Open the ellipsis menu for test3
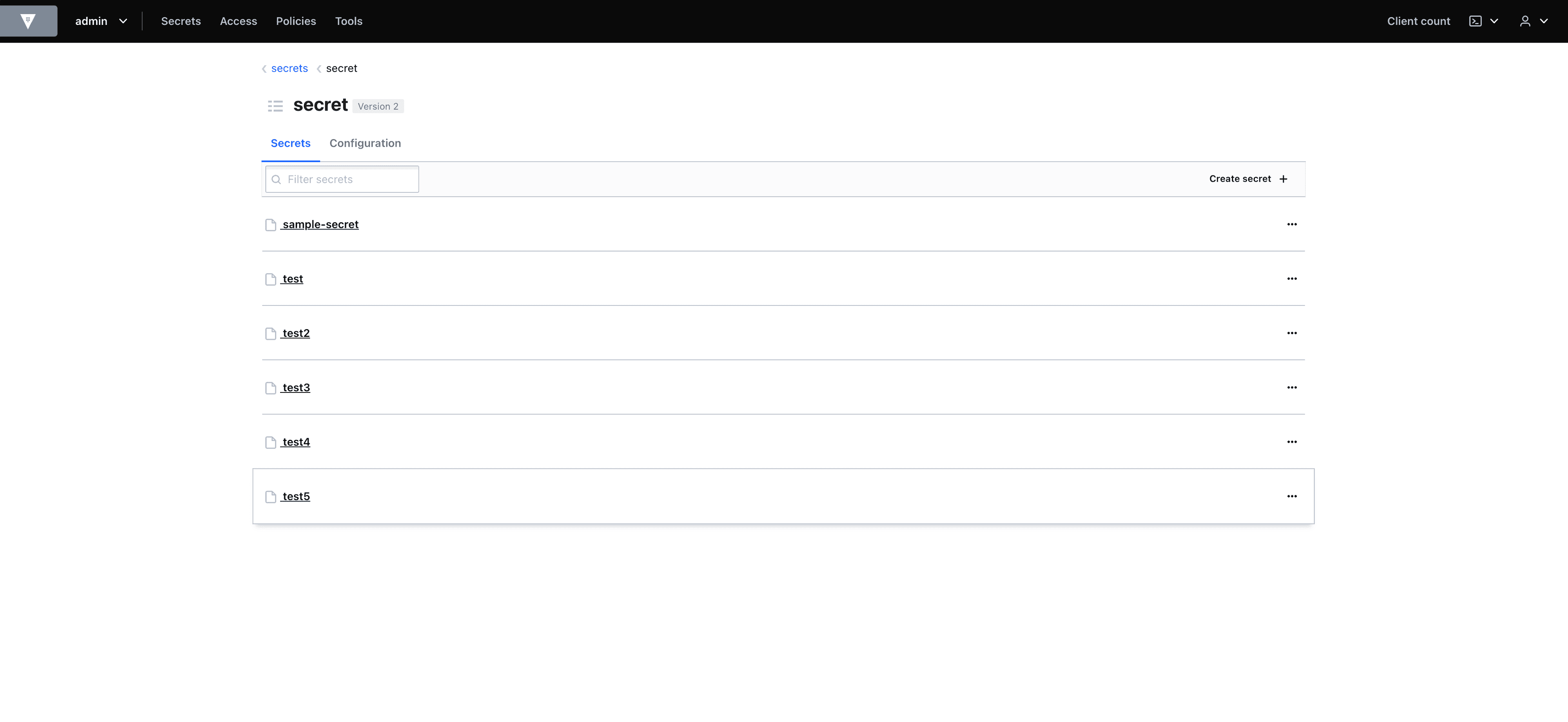Viewport: 1568px width, 722px height. click(x=1291, y=387)
